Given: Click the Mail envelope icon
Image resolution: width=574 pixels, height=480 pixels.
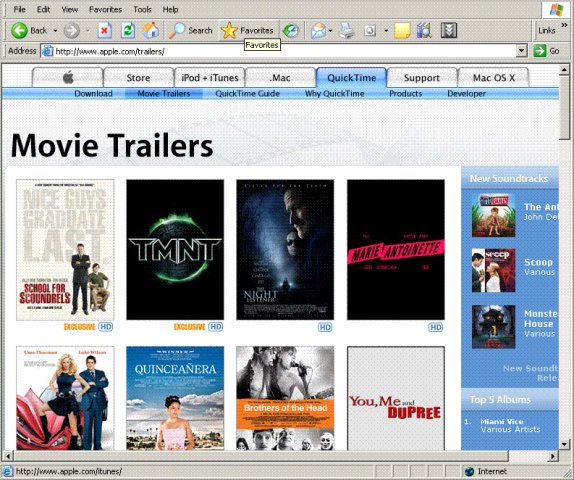Looking at the screenshot, I should click(318, 31).
